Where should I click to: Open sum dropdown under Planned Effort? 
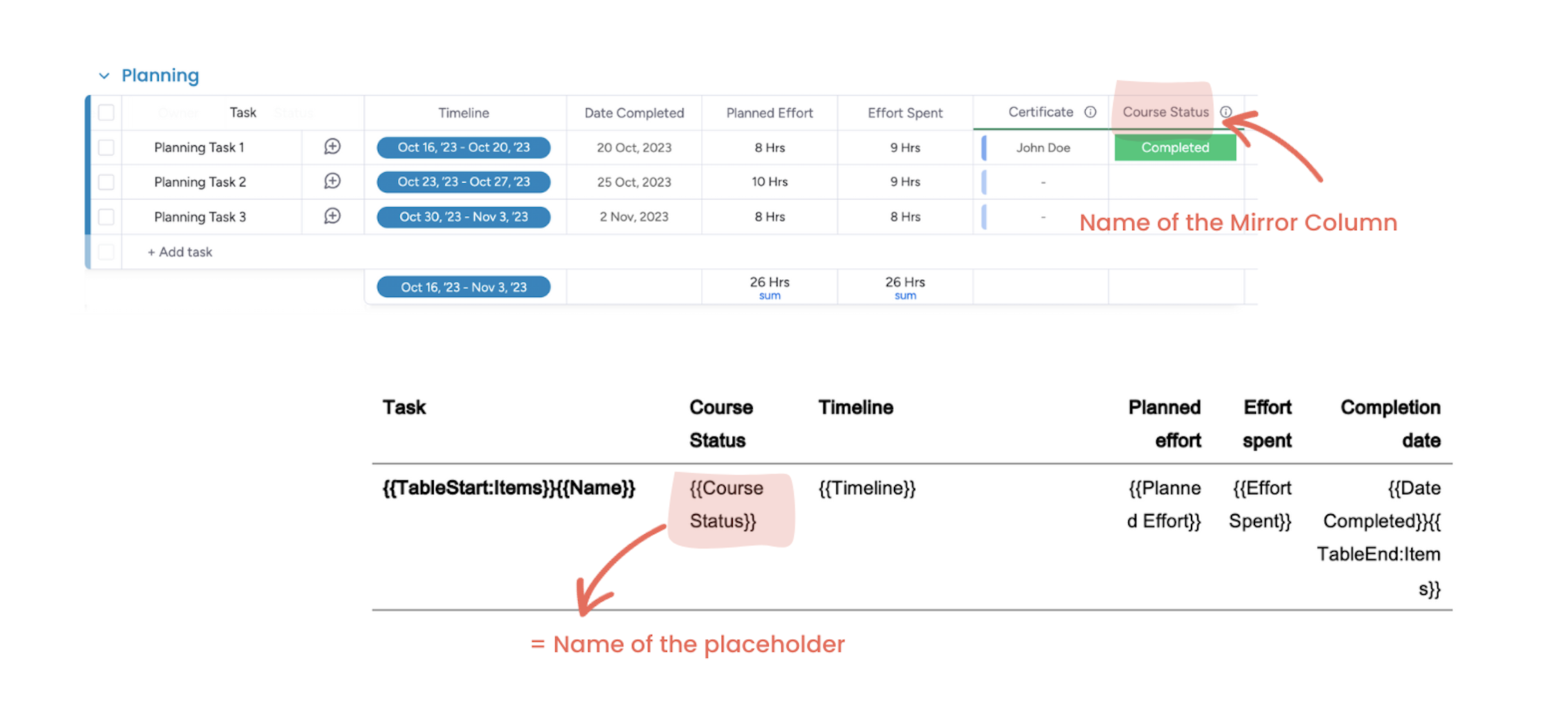[769, 296]
